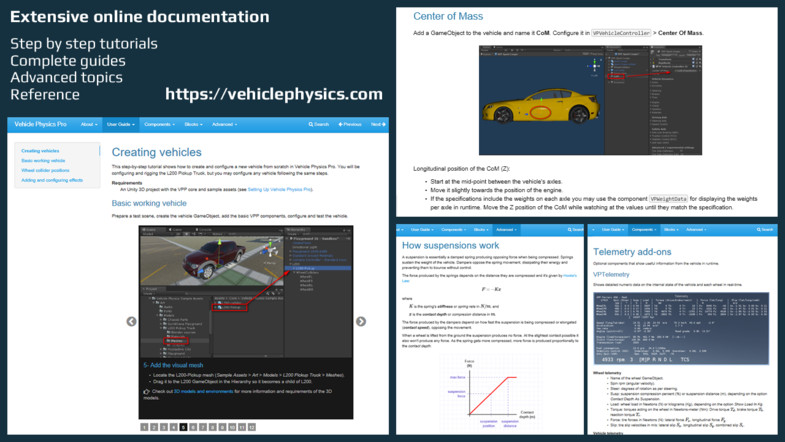Click the suspension force graph
The image size is (785, 442).
(x=491, y=391)
